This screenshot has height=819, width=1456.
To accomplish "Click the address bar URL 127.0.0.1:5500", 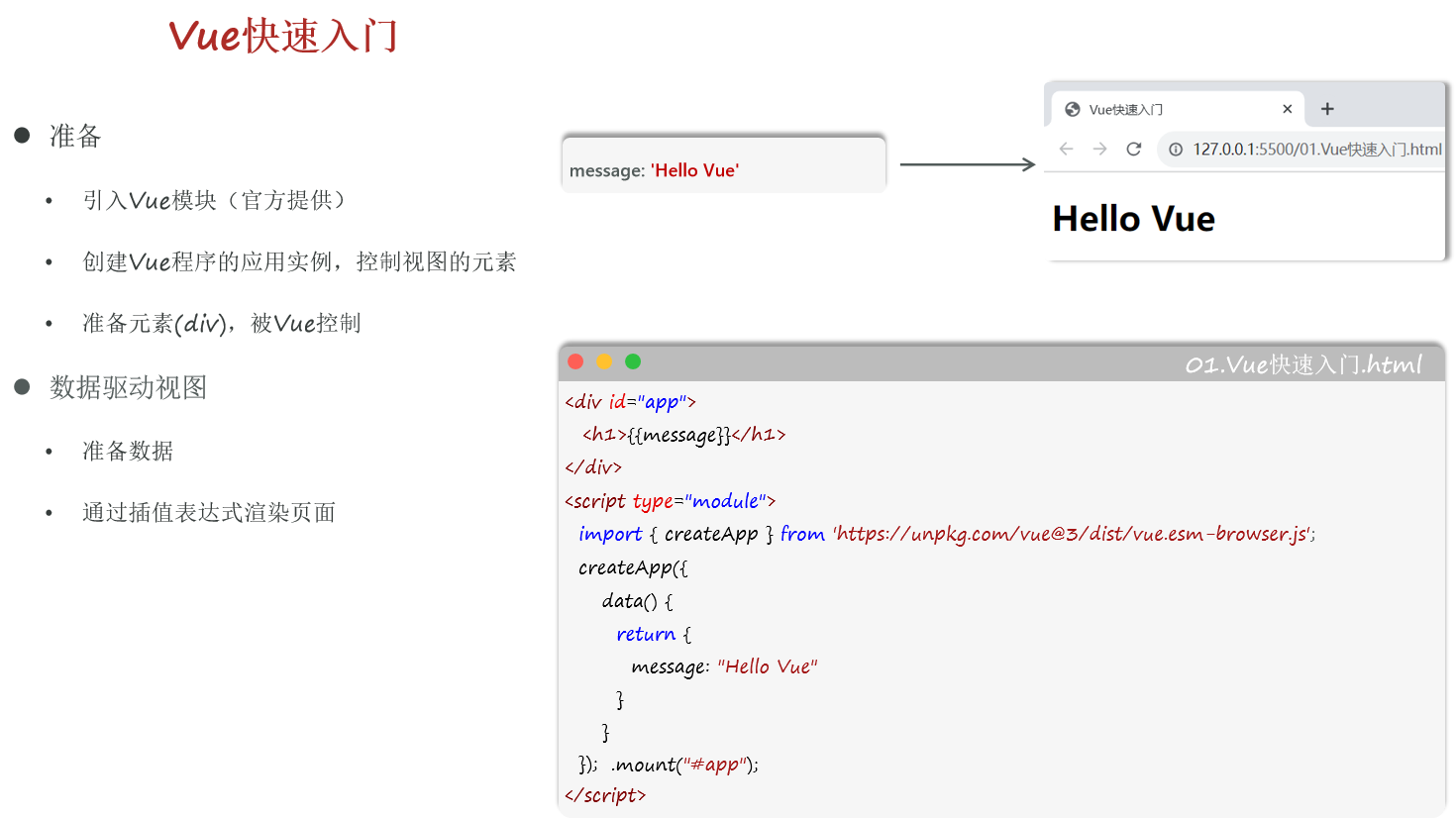I will 1317,150.
